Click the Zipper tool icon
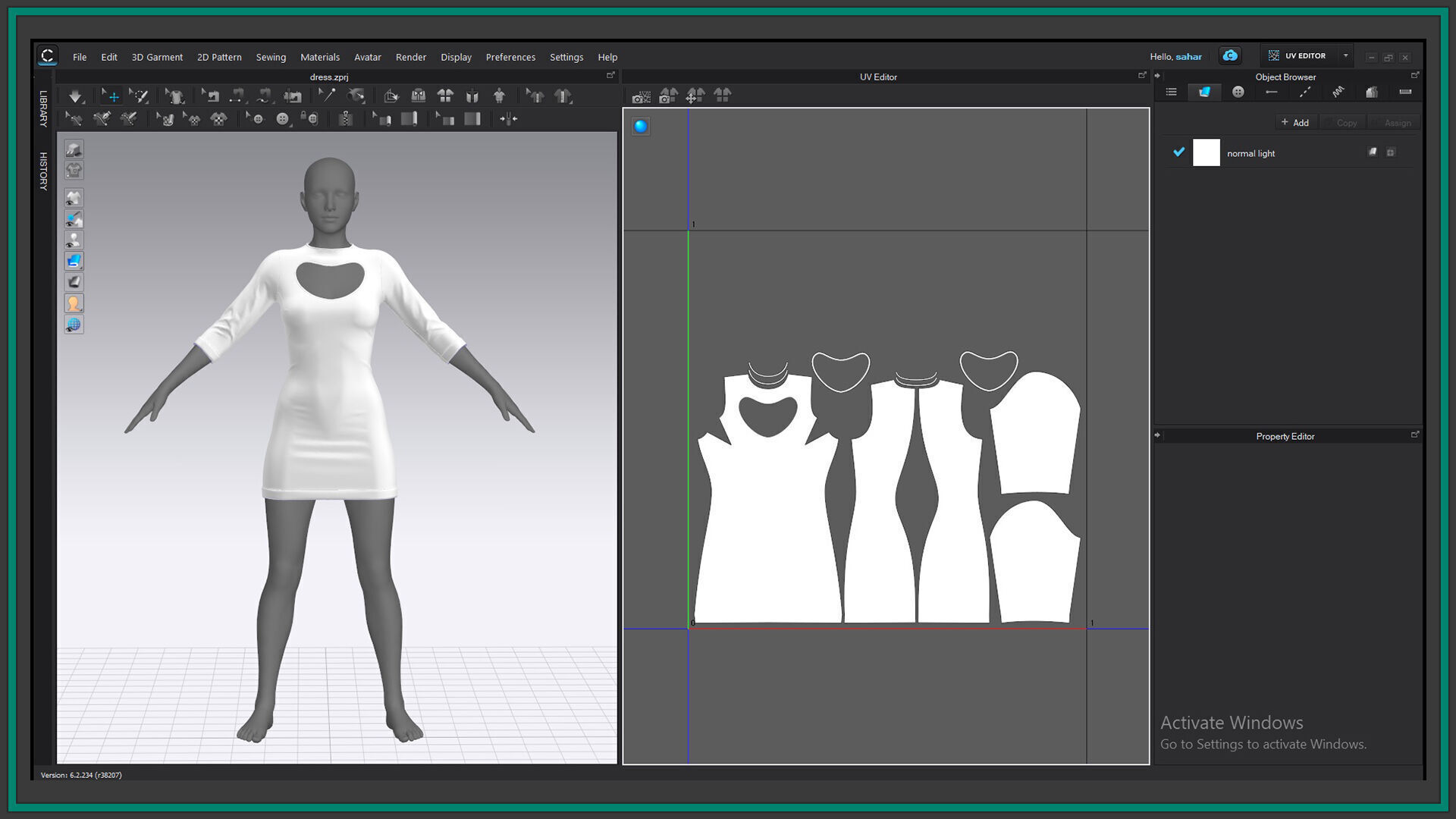Screen dimensions: 1456x819 [346, 119]
